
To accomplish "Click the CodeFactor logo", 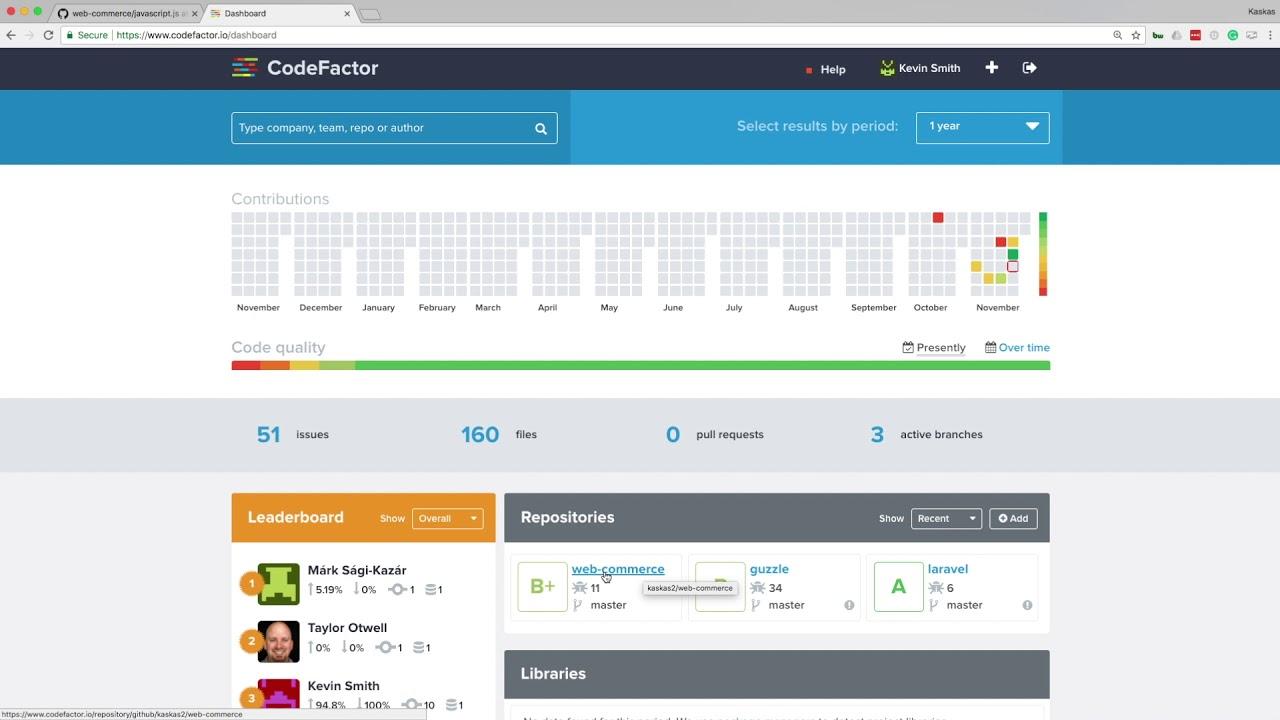I will (304, 68).
